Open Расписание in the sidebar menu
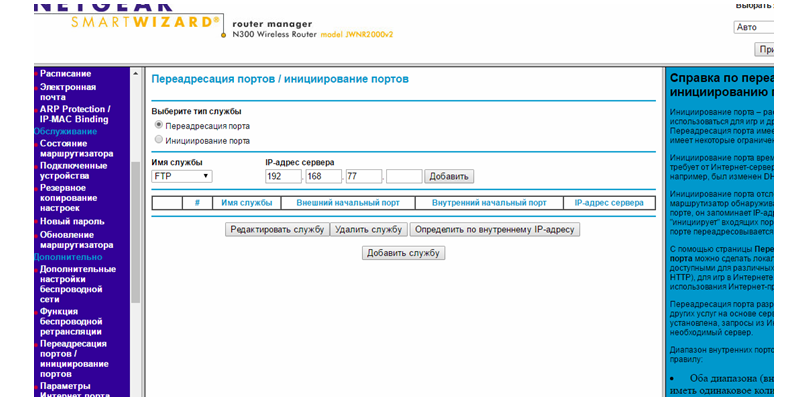Image resolution: width=807 pixels, height=403 pixels. [x=65, y=74]
